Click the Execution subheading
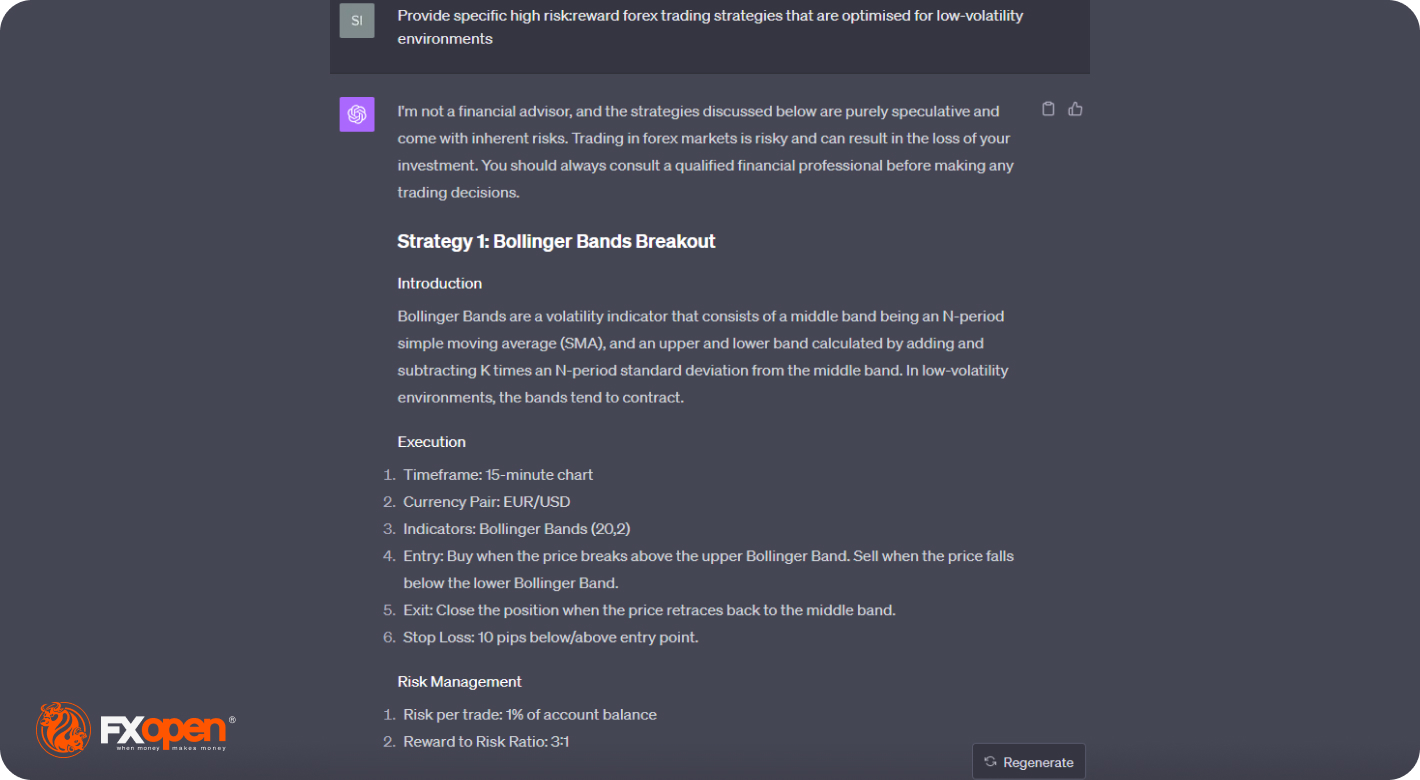The width and height of the screenshot is (1420, 780). point(431,442)
